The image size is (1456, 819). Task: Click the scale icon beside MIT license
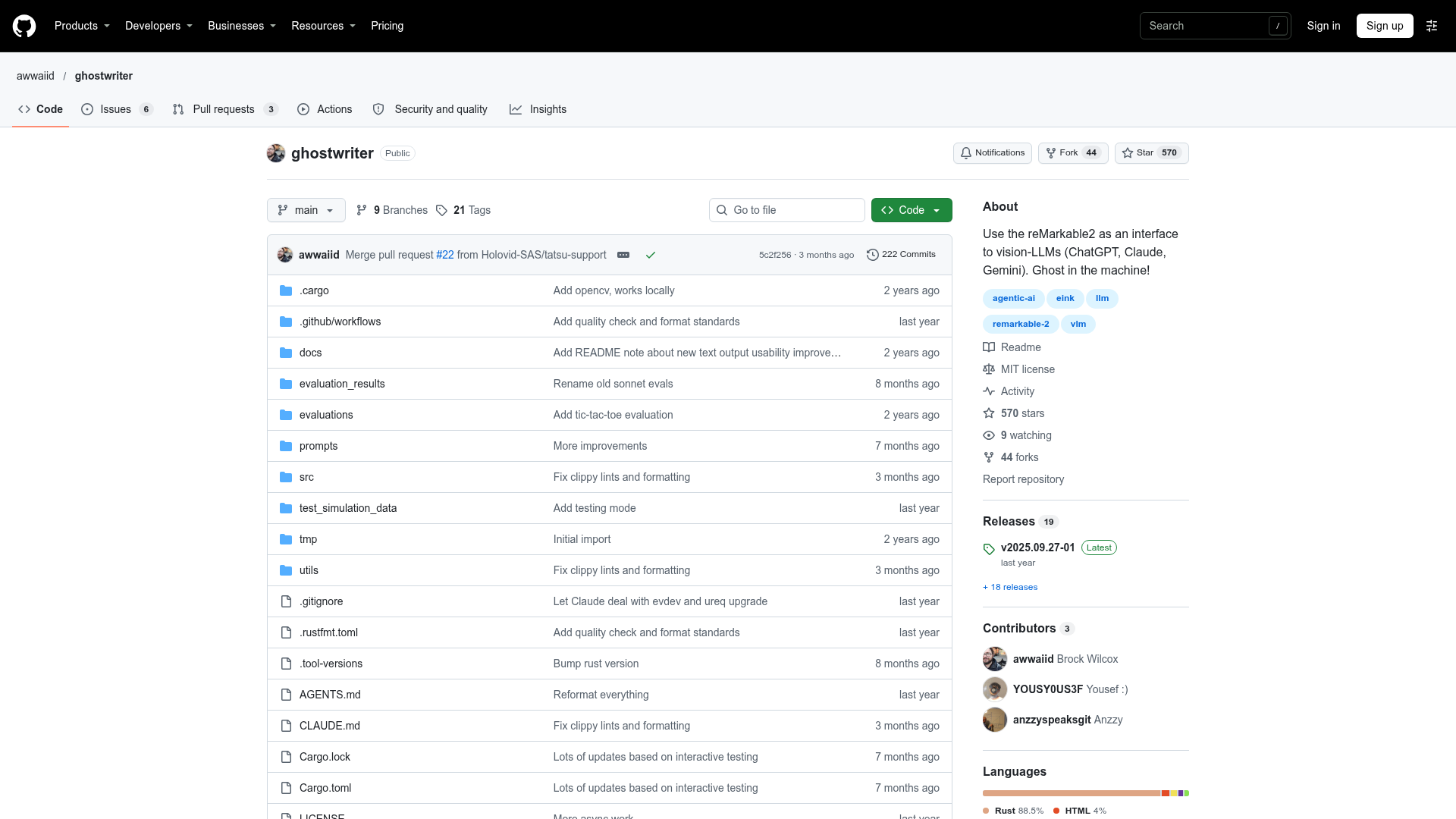989,369
